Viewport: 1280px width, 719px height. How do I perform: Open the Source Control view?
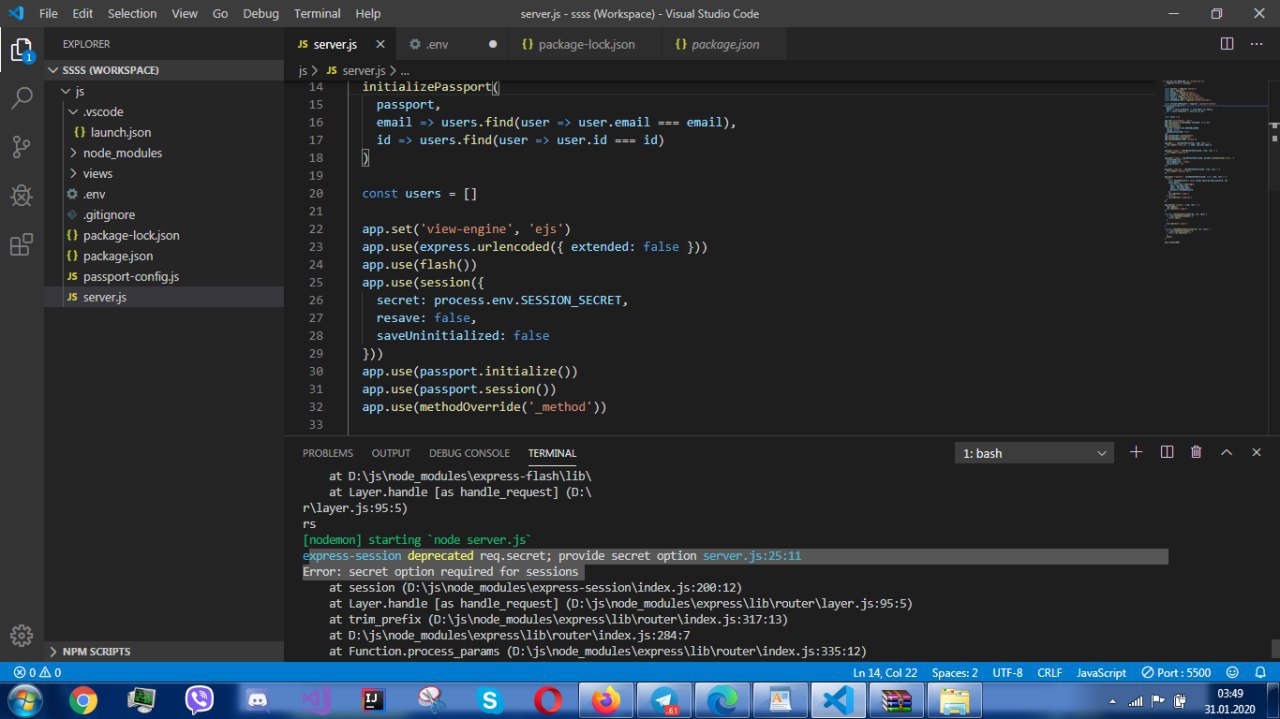click(21, 147)
